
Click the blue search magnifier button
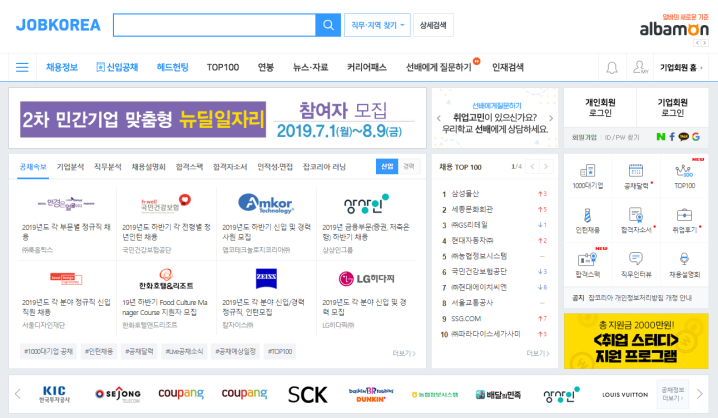click(328, 25)
